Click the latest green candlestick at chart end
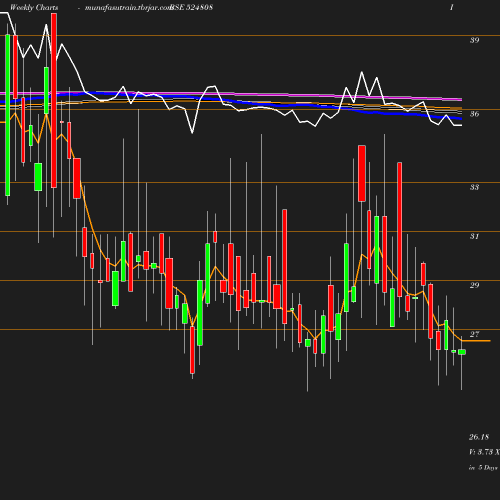The height and width of the screenshot is (500, 500). pyautogui.click(x=462, y=352)
